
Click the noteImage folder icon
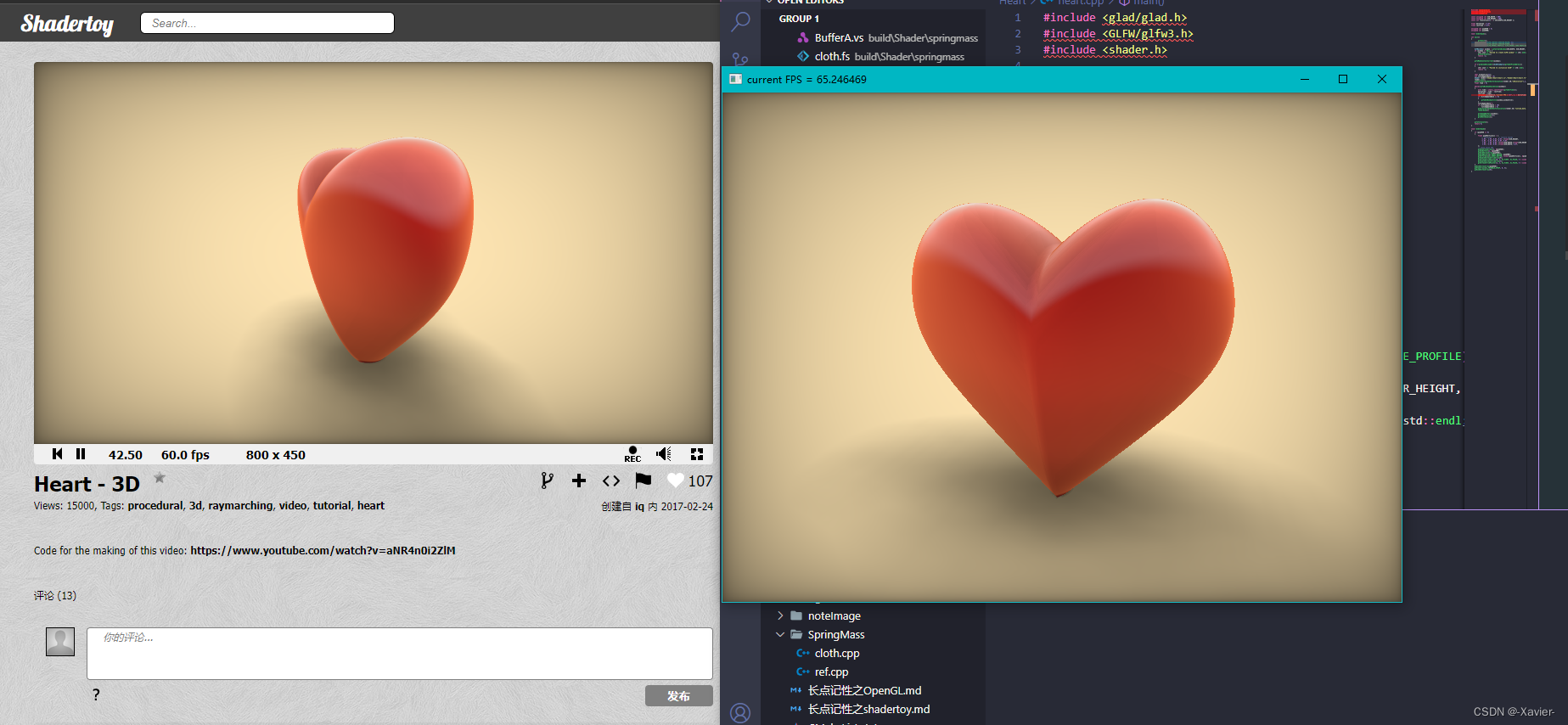(x=796, y=615)
